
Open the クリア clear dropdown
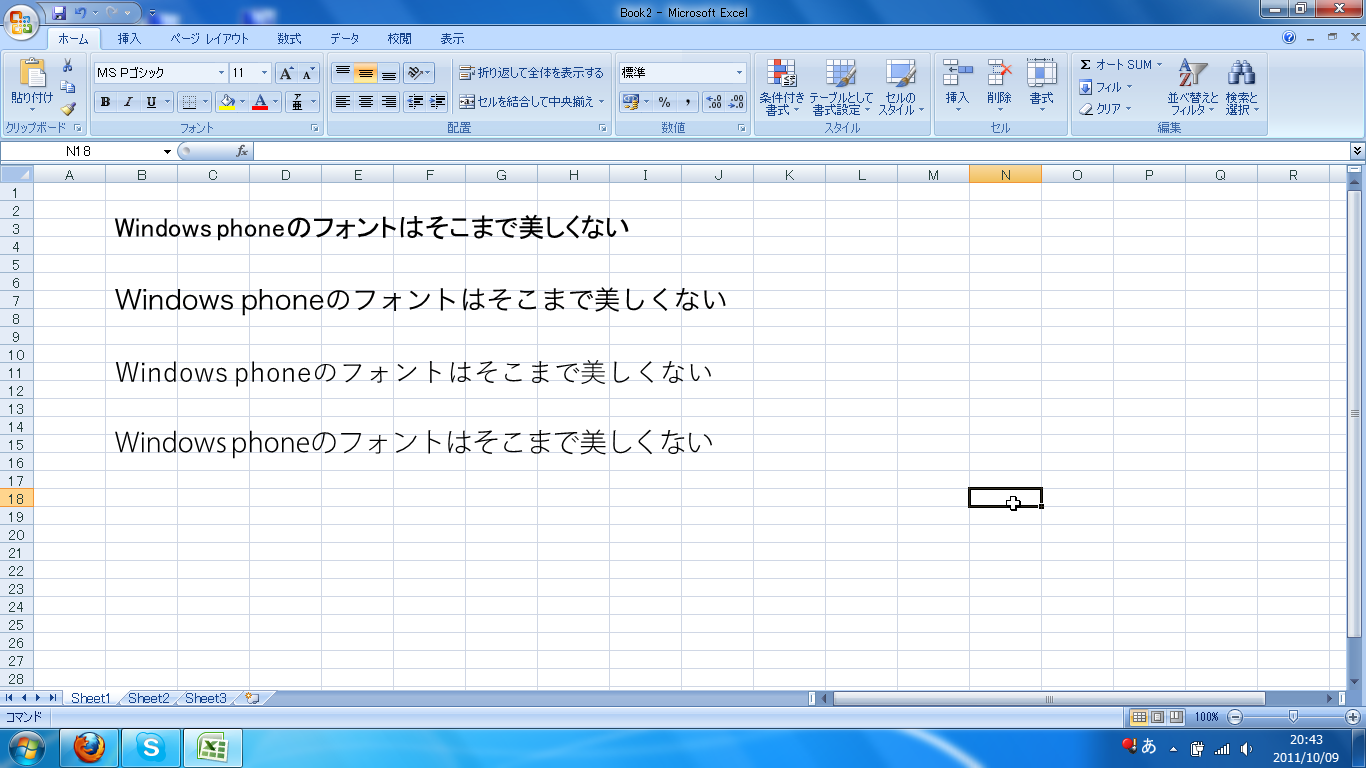(x=1105, y=109)
